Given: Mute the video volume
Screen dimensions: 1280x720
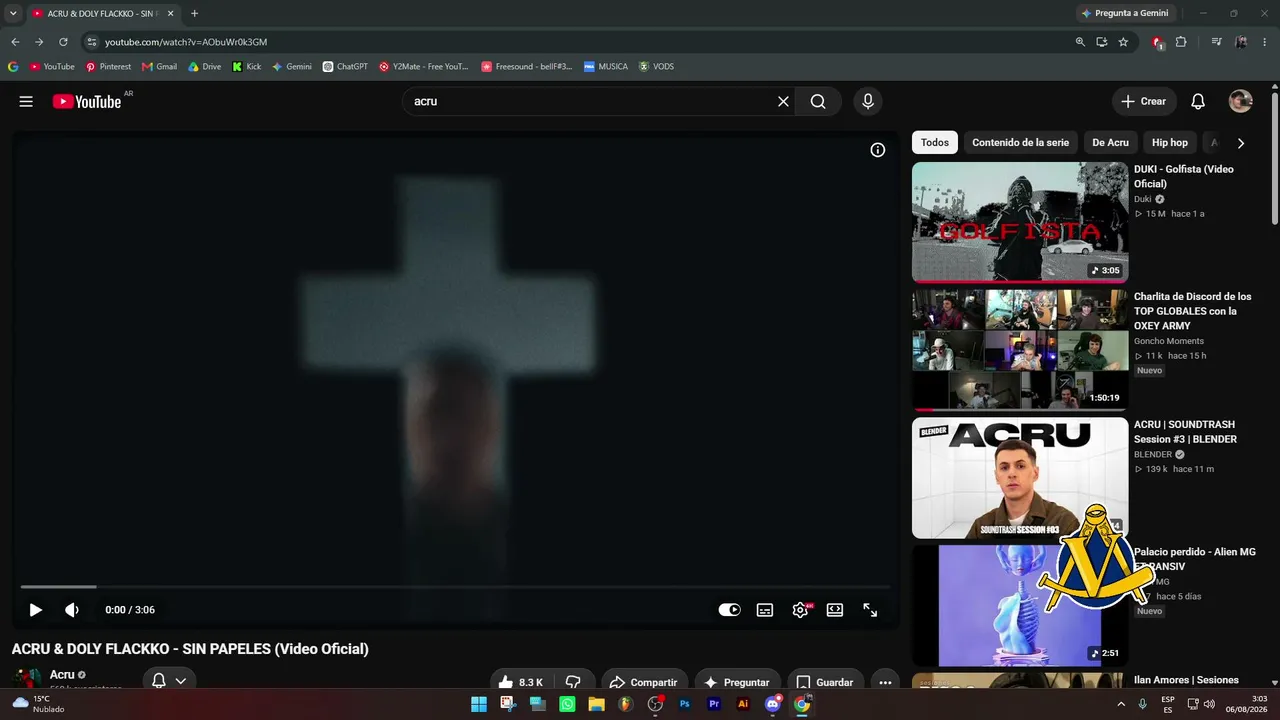Looking at the screenshot, I should tap(72, 610).
